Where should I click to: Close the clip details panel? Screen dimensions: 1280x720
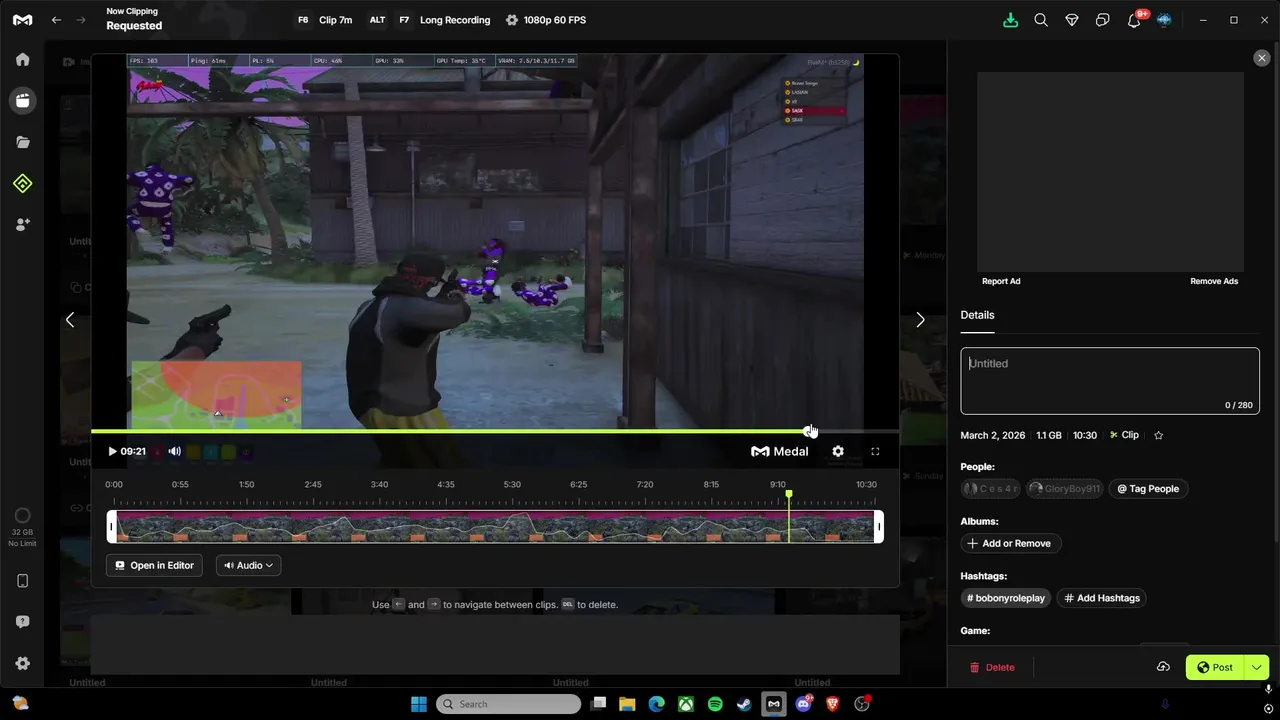pyautogui.click(x=1261, y=58)
